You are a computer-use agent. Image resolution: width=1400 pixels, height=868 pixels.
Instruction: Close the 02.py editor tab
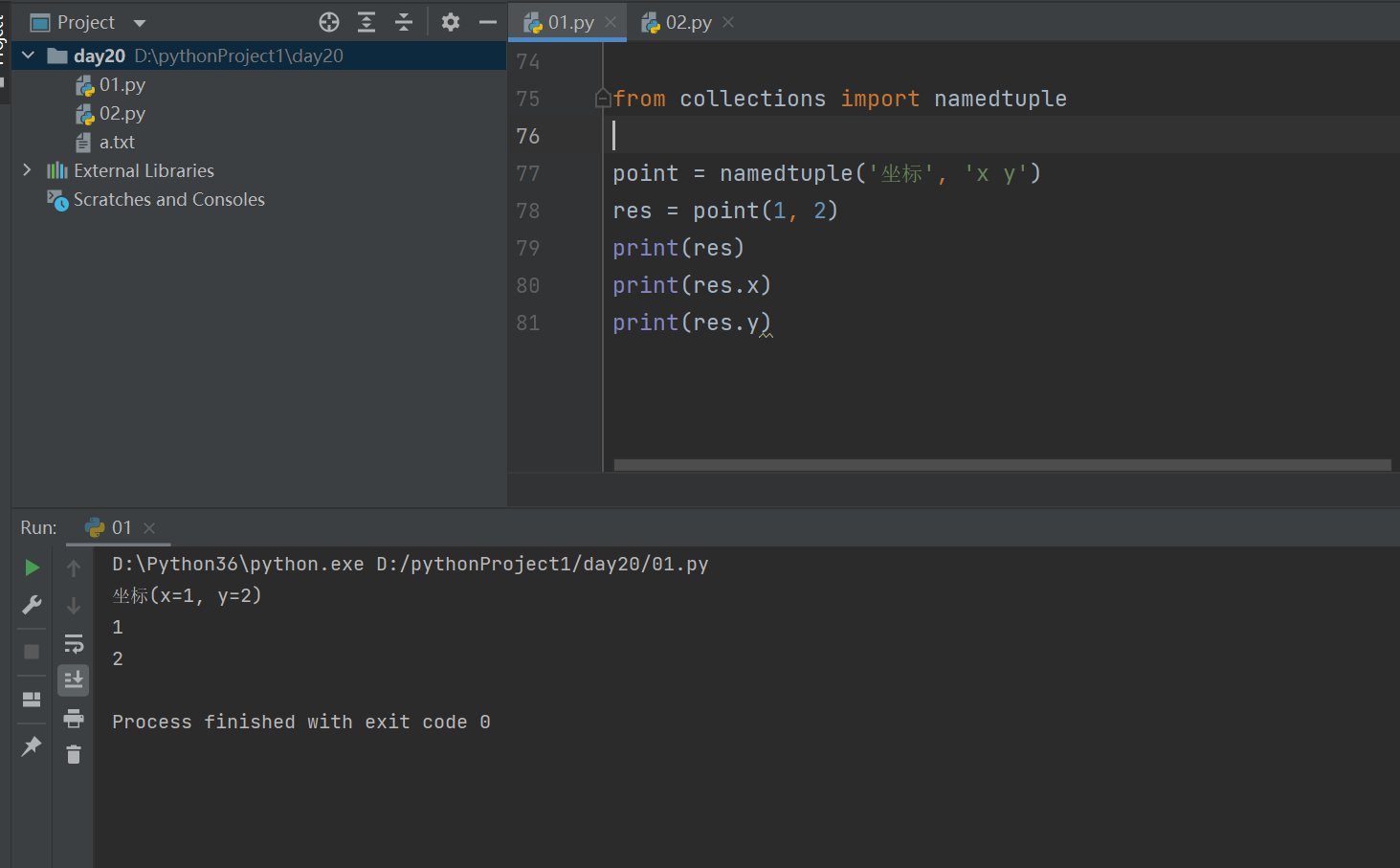[x=728, y=22]
